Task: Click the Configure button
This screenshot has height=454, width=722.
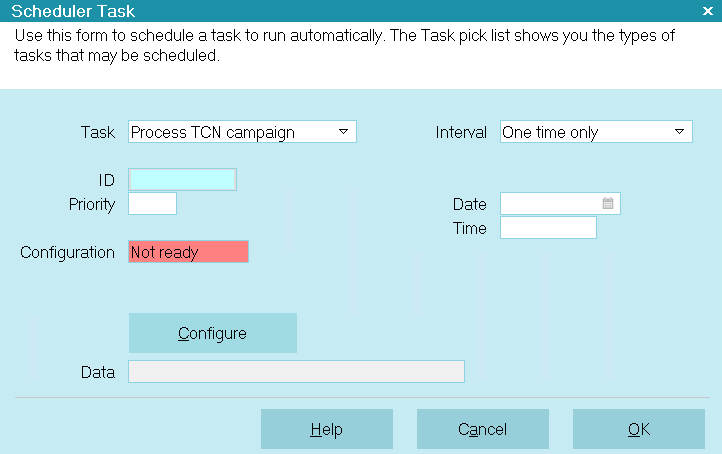Action: point(213,333)
